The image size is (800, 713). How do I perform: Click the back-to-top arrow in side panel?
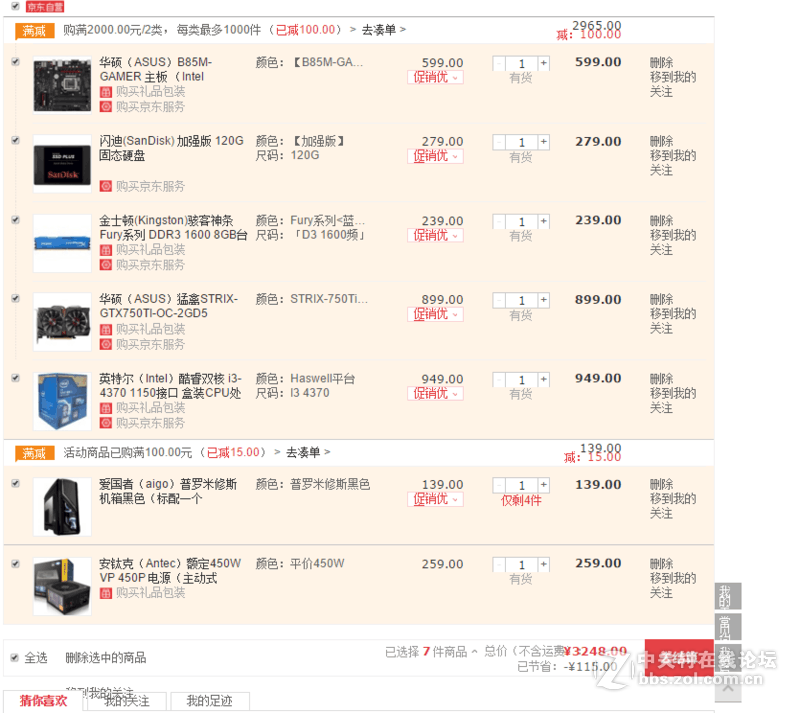tap(728, 687)
